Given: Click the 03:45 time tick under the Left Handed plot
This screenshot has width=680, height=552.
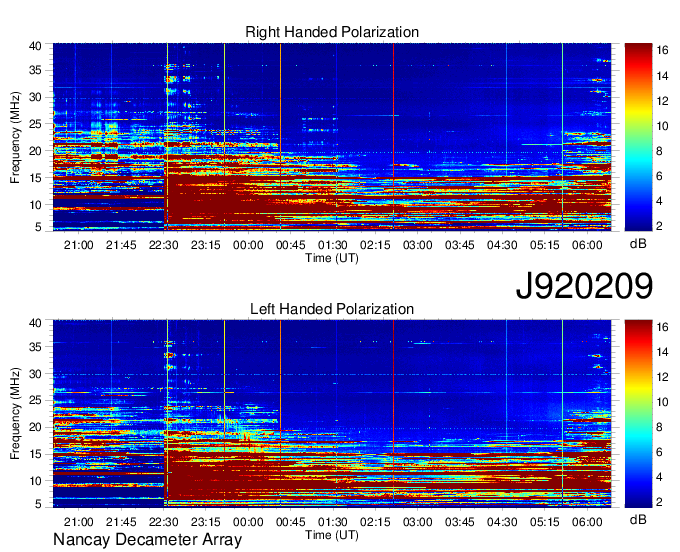Looking at the screenshot, I should 460,522.
